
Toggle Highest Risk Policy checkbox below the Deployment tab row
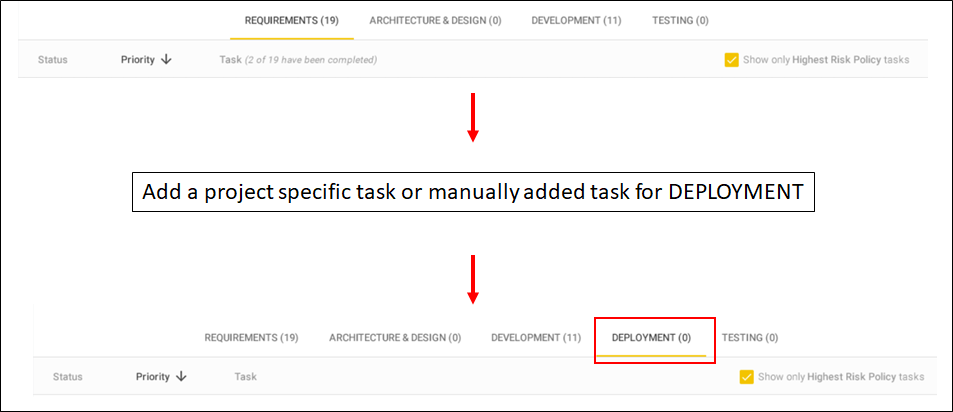[746, 377]
